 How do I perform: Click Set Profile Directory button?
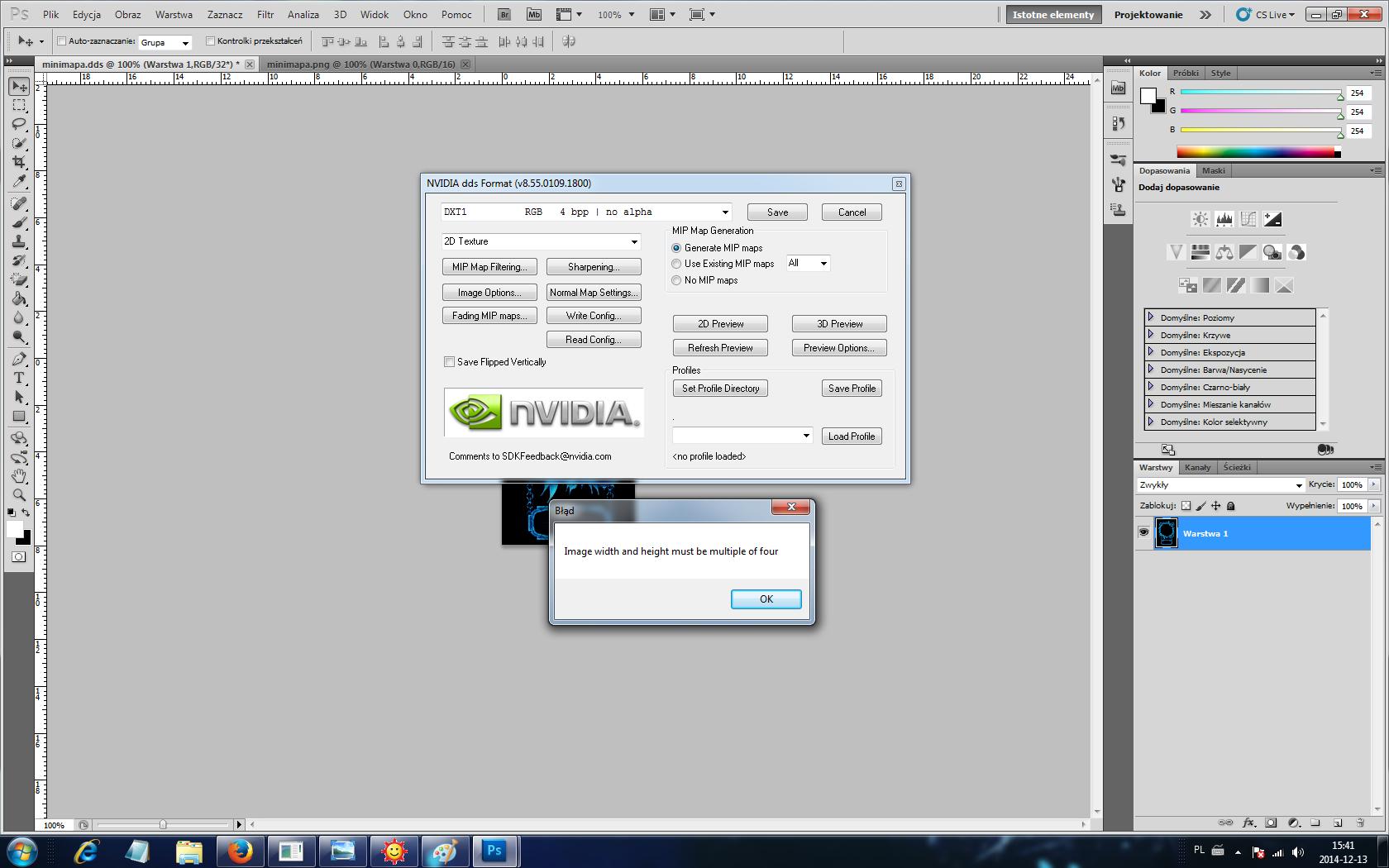click(x=720, y=389)
